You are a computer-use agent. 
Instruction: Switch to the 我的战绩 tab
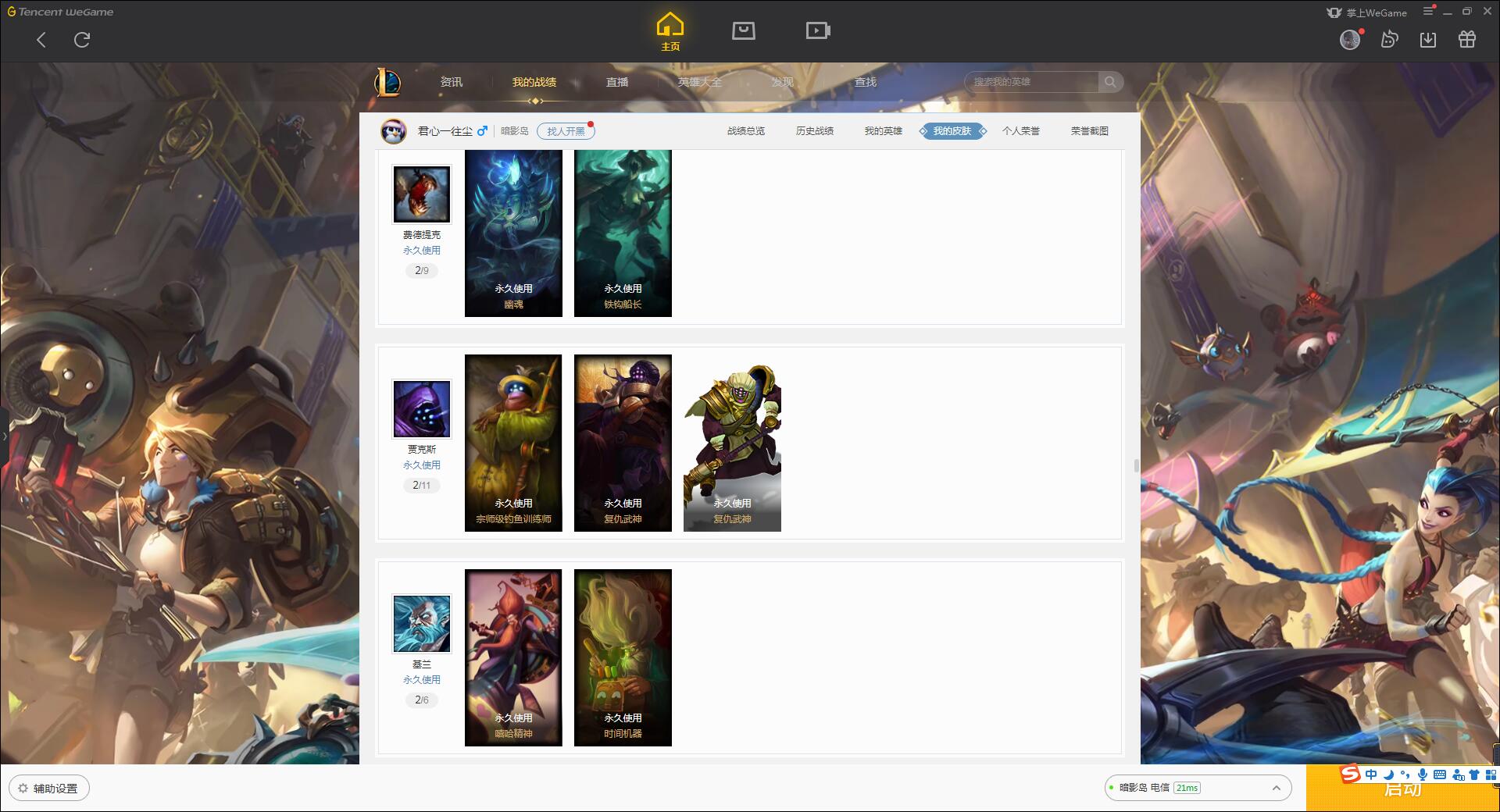point(534,82)
